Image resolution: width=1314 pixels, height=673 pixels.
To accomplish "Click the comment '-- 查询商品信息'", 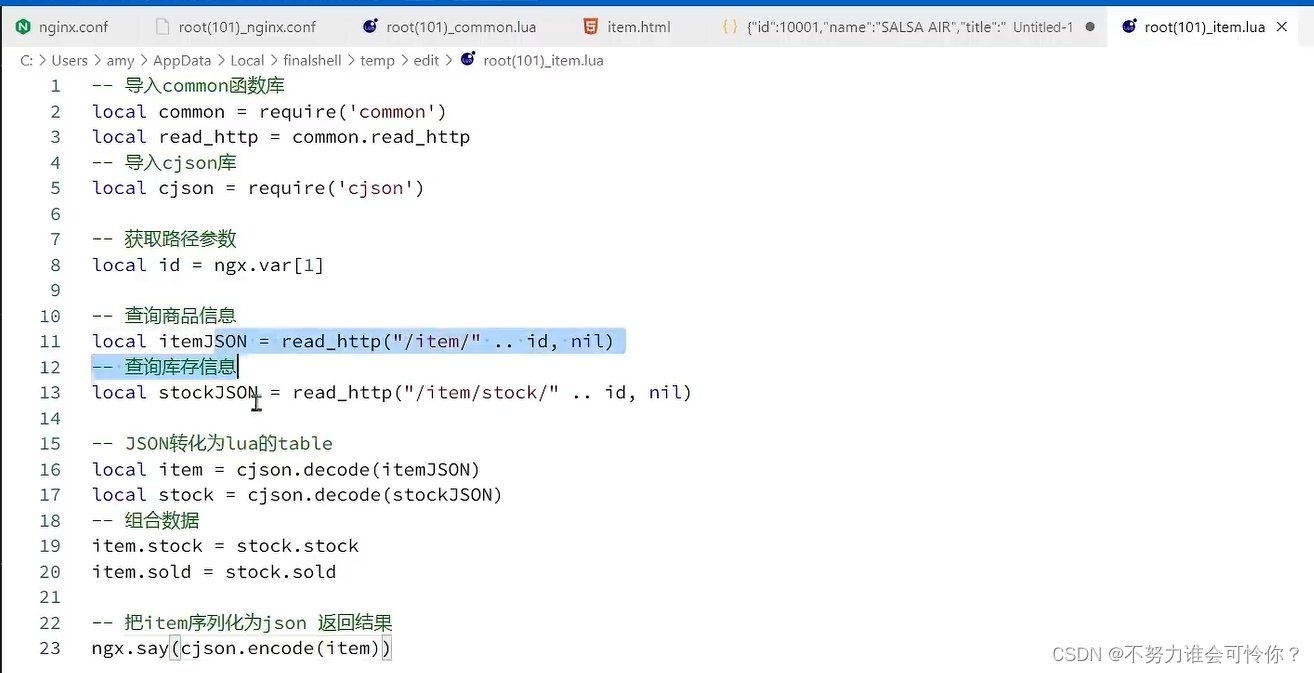I will click(164, 316).
